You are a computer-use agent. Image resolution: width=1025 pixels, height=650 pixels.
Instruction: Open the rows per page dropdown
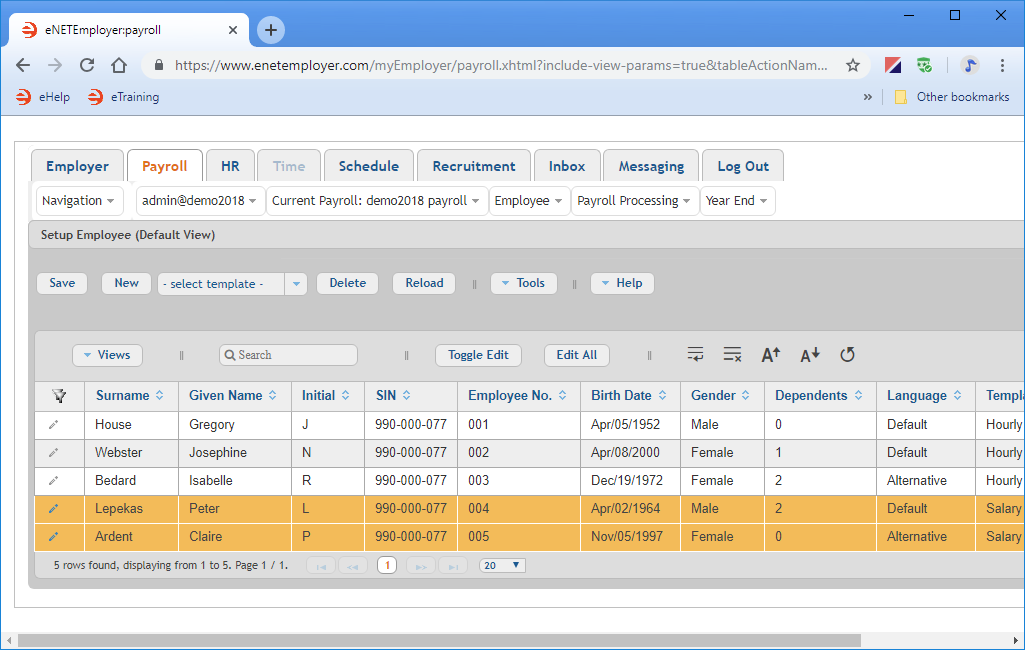(x=502, y=566)
